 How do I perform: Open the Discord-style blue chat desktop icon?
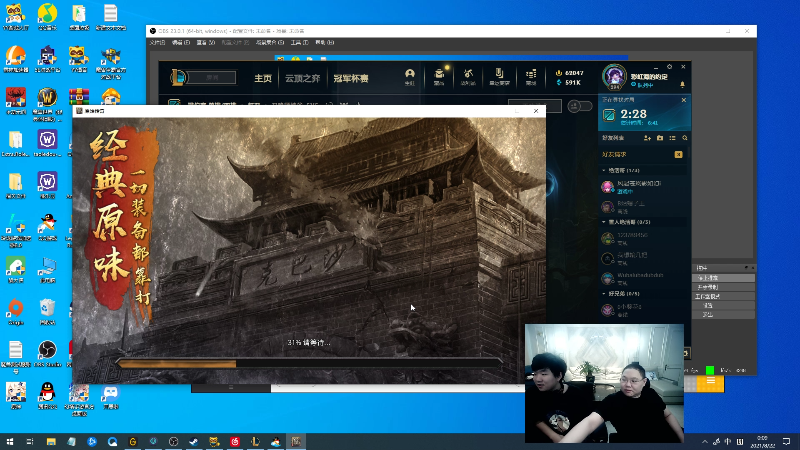(110, 396)
